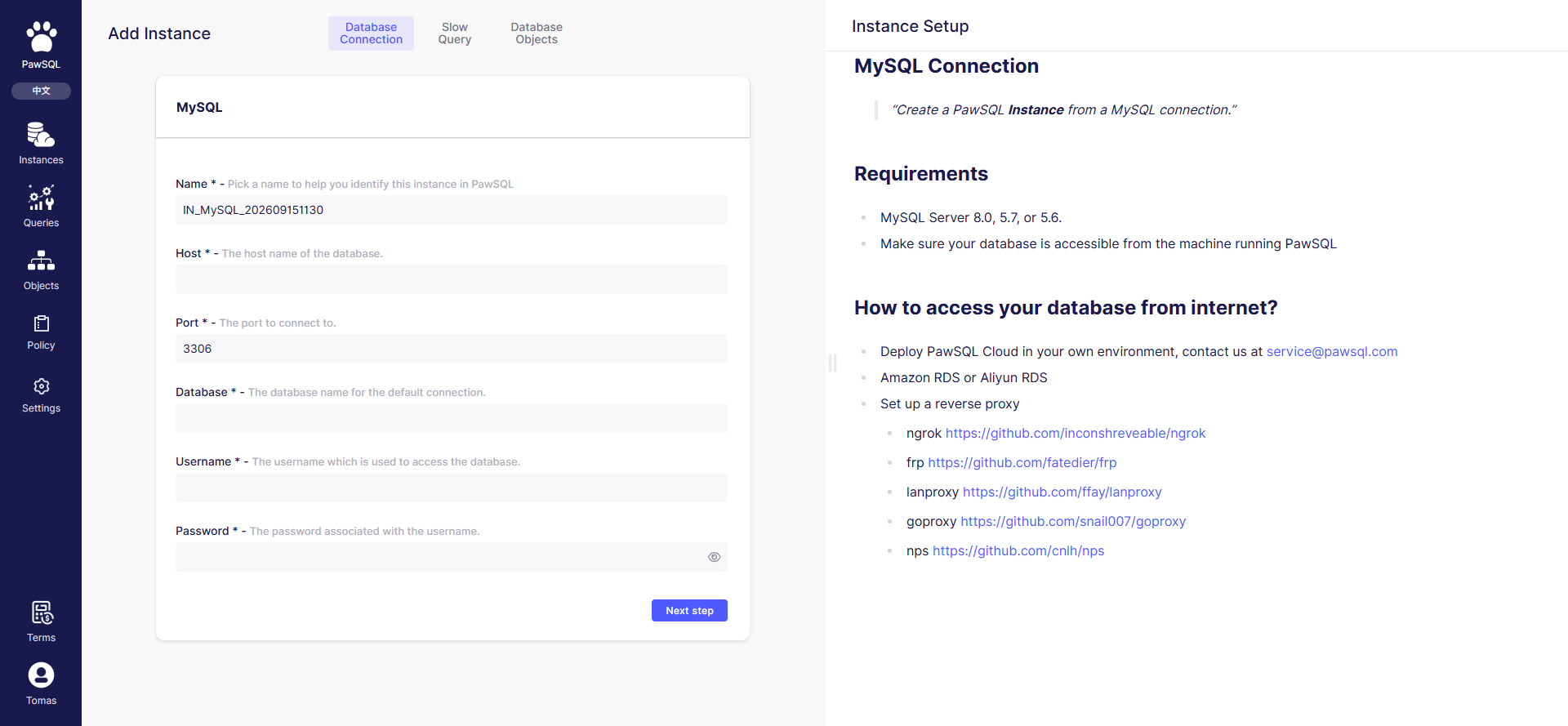Open the service@pawsql.com email link
This screenshot has width=1568, height=726.
point(1332,351)
